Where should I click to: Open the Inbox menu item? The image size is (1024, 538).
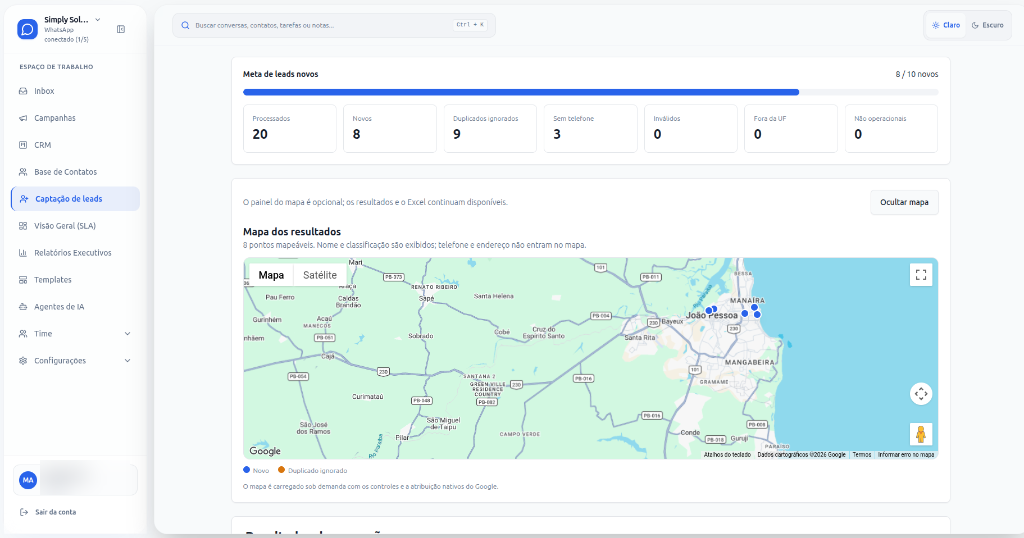click(75, 91)
